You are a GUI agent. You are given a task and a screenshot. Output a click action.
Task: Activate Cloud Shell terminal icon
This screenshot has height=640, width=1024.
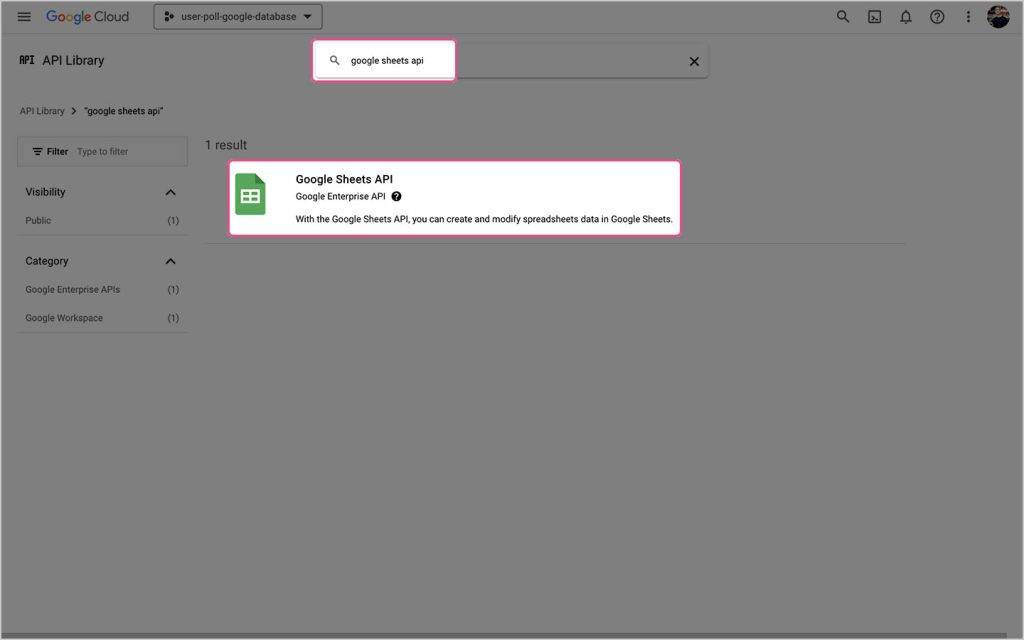pos(874,17)
